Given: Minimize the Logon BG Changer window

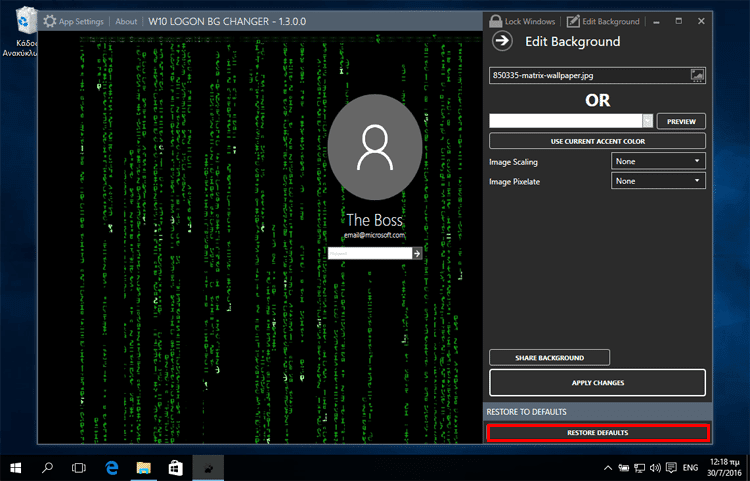Looking at the screenshot, I should tap(656, 22).
